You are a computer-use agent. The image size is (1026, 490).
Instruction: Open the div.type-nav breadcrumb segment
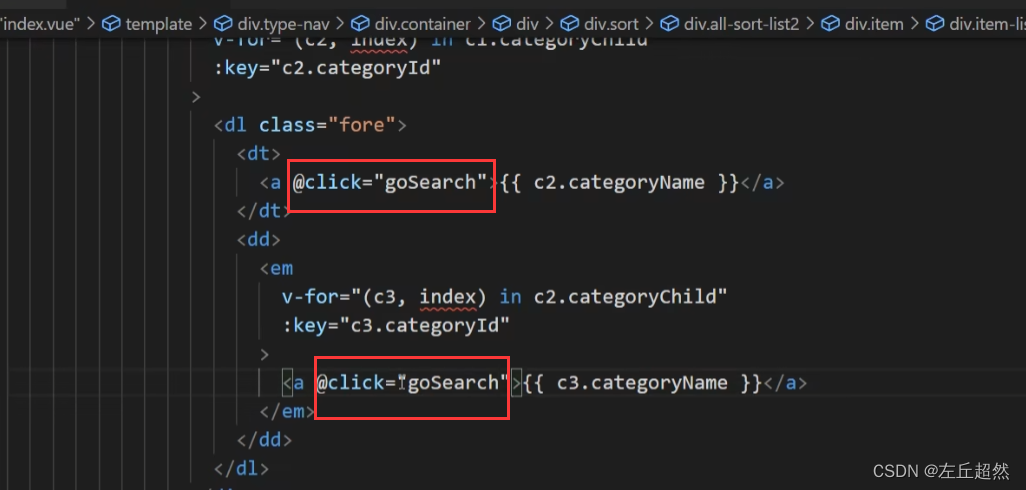click(x=284, y=25)
